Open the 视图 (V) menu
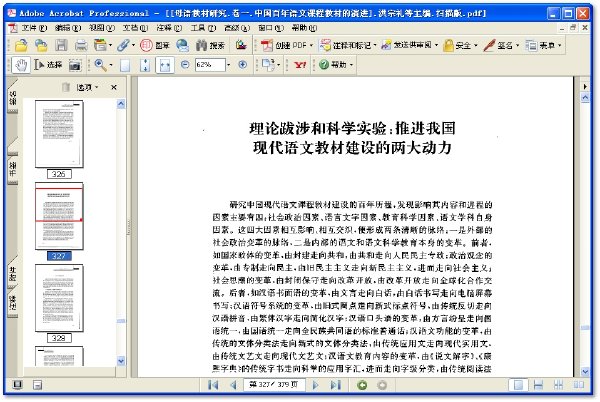Viewport: 600px width, 402px height. coord(102,28)
